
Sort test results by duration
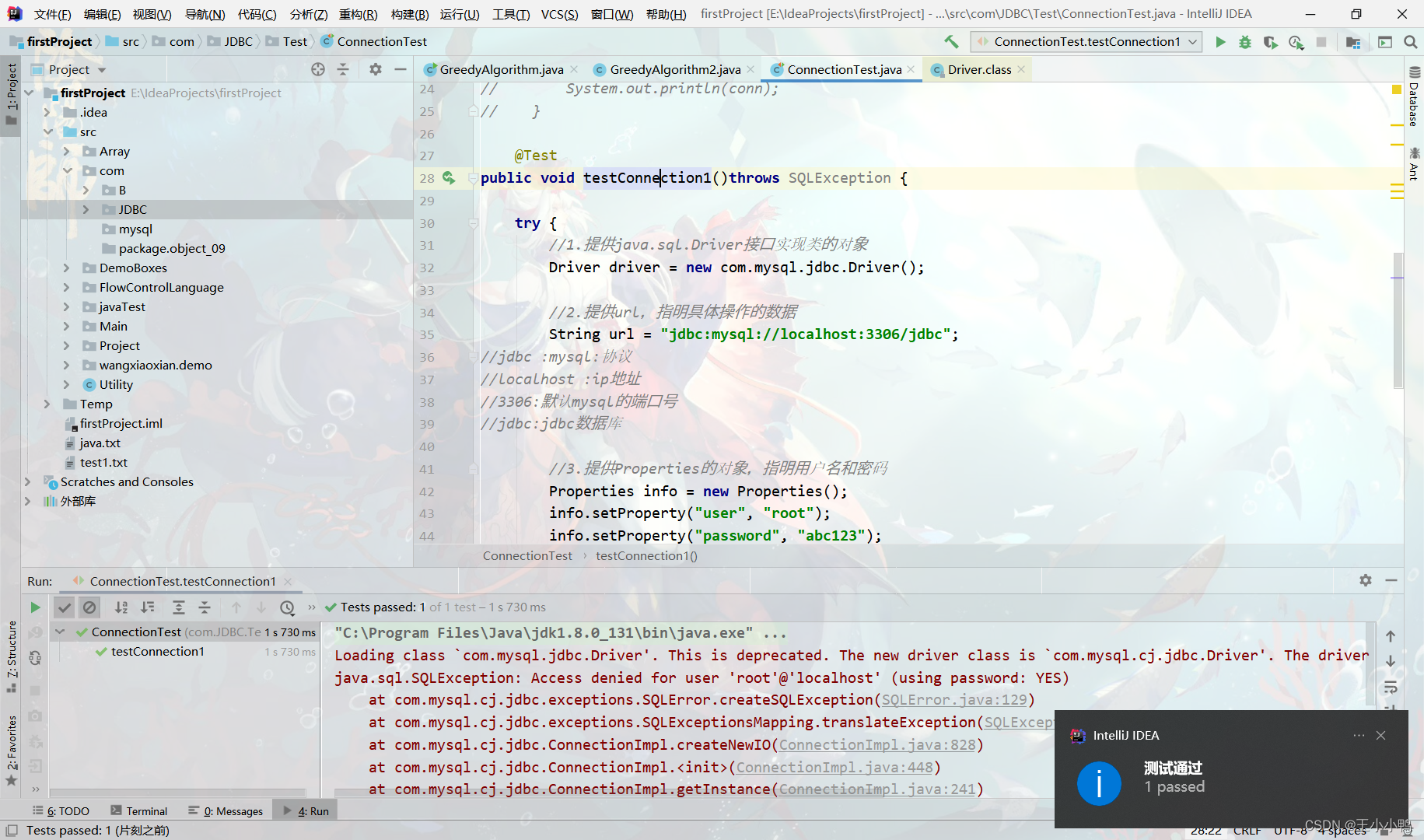[147, 607]
